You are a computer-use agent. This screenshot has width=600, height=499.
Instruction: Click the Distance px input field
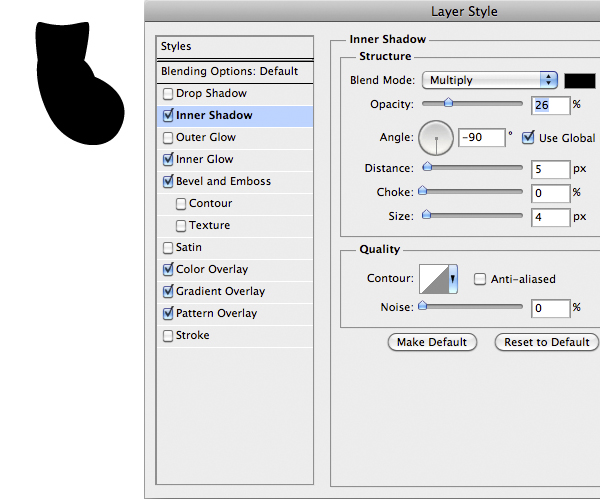click(550, 169)
